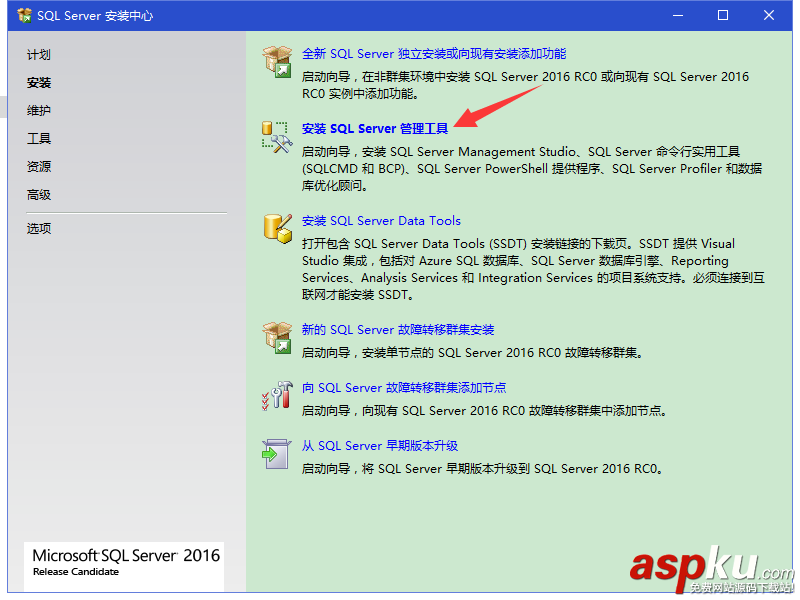Viewport: 800px width, 600px height.
Task: Click the upgrade from earlier version icon
Action: tap(277, 454)
